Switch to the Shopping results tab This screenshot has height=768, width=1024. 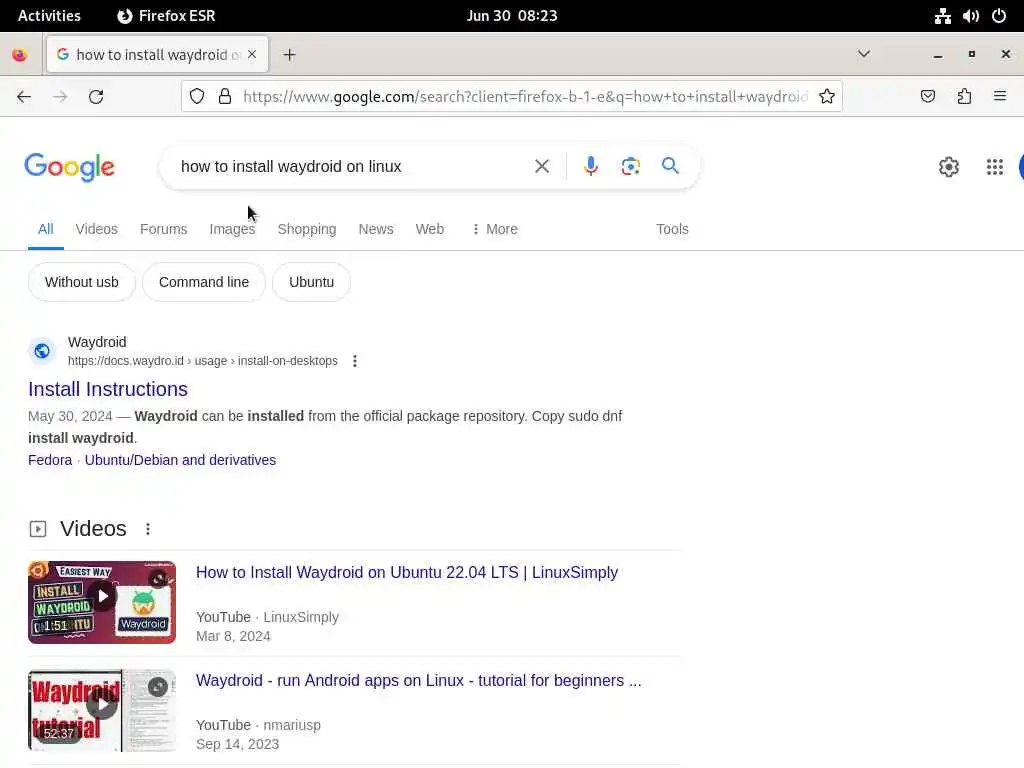click(307, 229)
